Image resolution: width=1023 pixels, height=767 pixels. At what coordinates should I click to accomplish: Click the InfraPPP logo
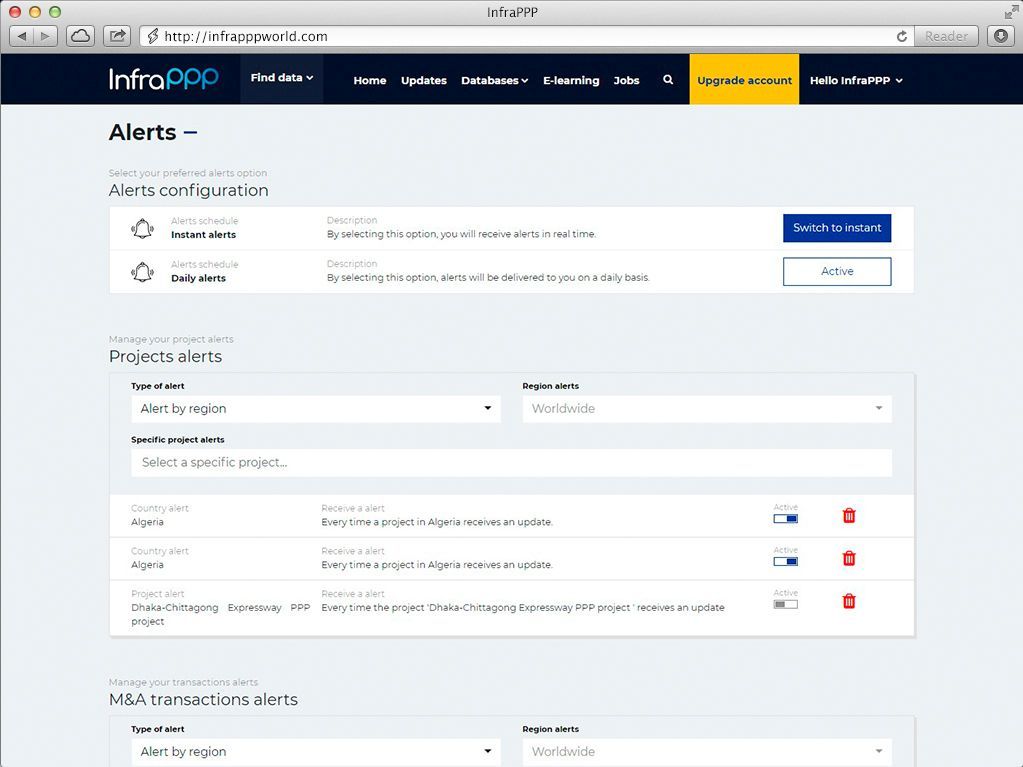[163, 79]
